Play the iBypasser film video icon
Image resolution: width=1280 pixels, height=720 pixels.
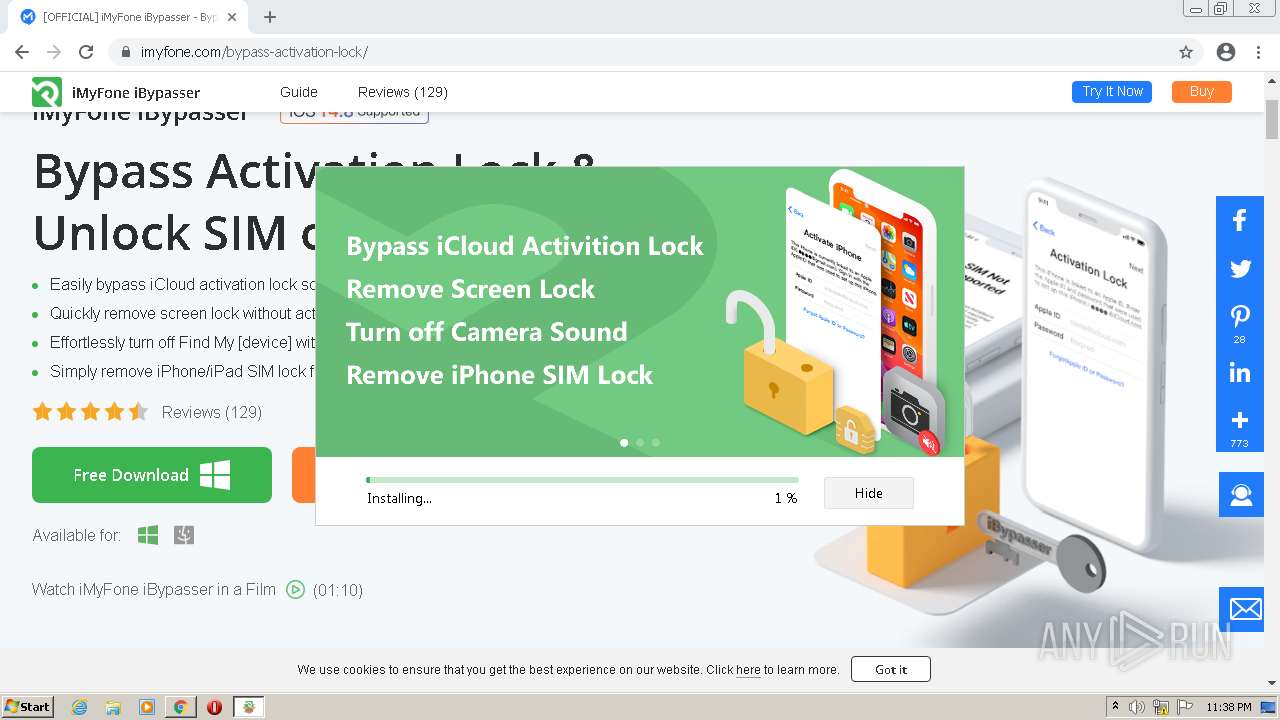tap(295, 590)
